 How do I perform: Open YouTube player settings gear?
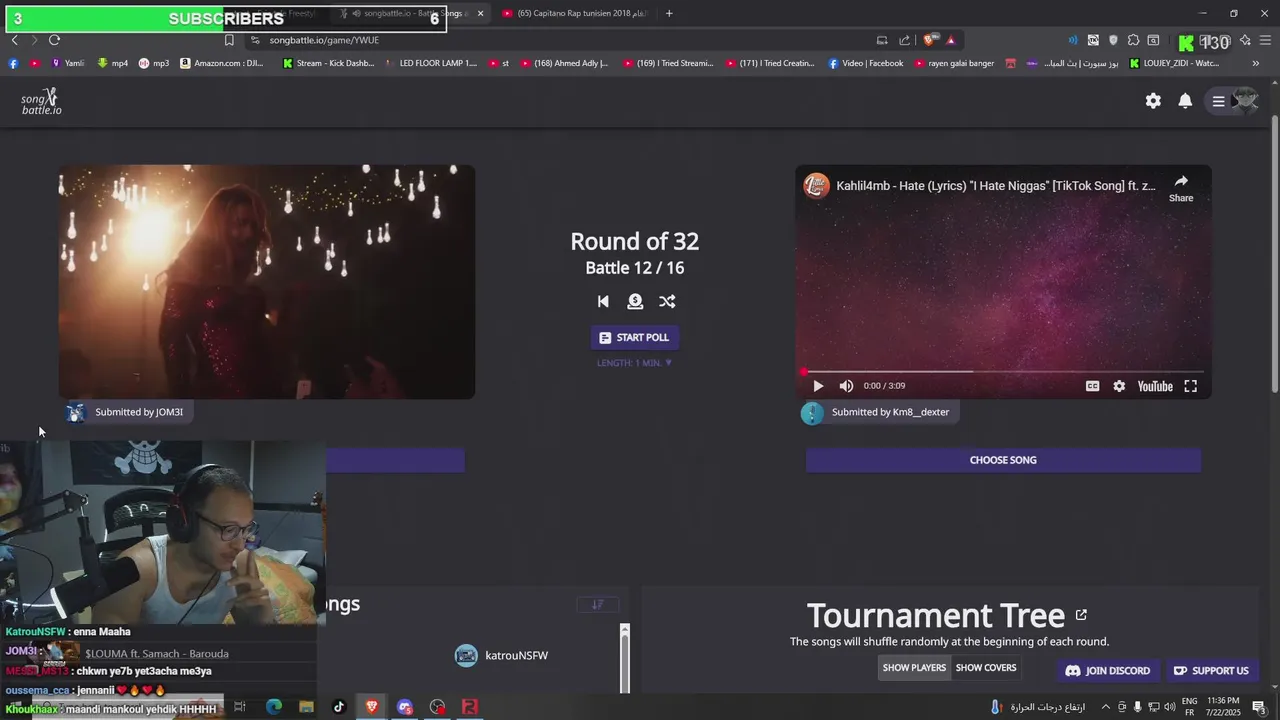point(1119,386)
